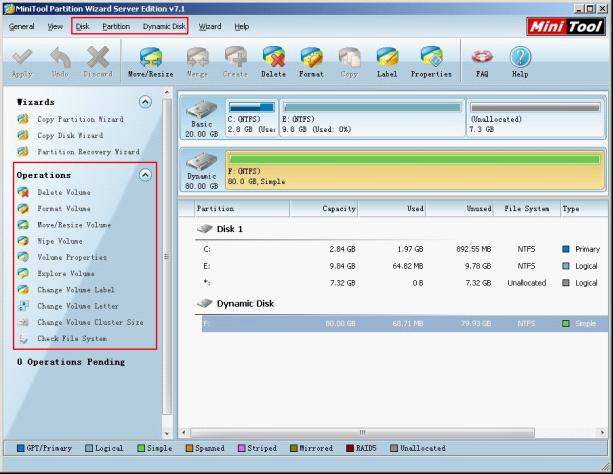Click the Merge toolbar icon
The width and height of the screenshot is (613, 474).
(197, 63)
